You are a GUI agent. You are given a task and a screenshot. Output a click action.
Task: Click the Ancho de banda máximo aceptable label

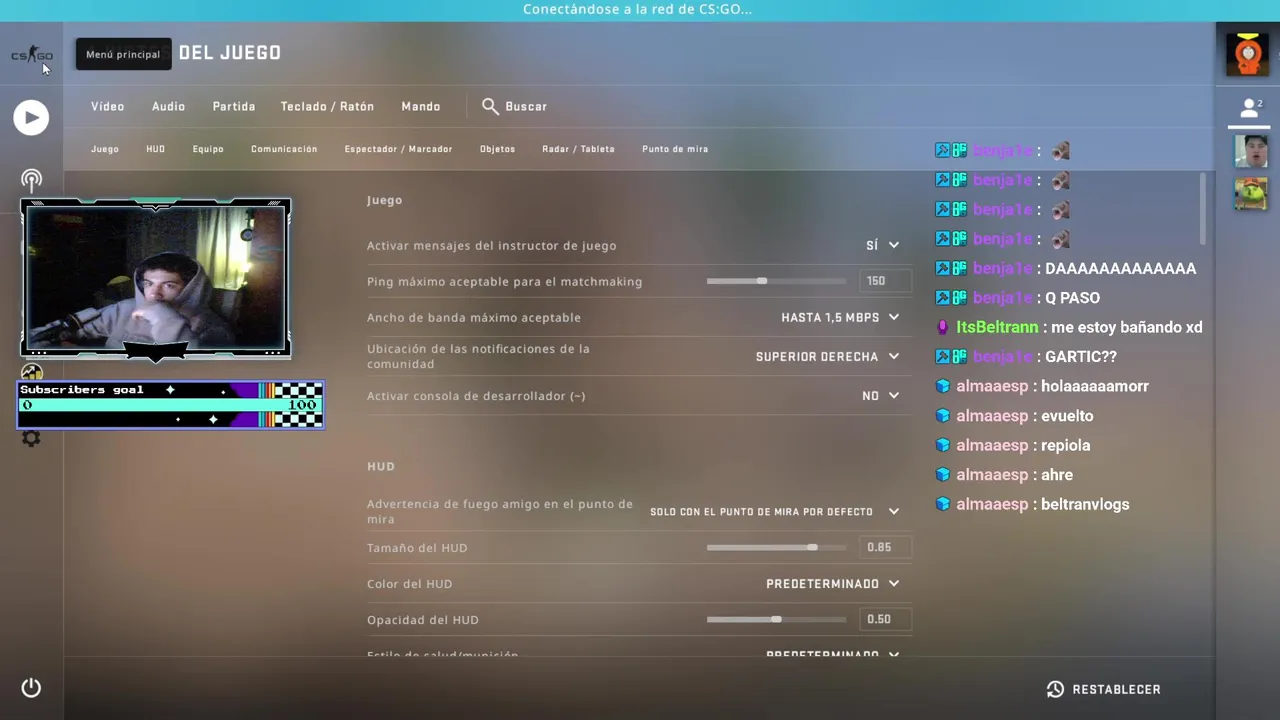pyautogui.click(x=473, y=317)
